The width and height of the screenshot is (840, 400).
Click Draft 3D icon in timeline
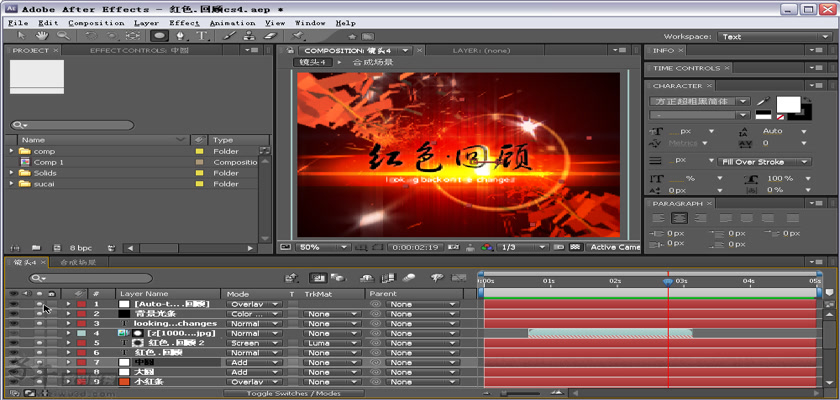pyautogui.click(x=338, y=278)
